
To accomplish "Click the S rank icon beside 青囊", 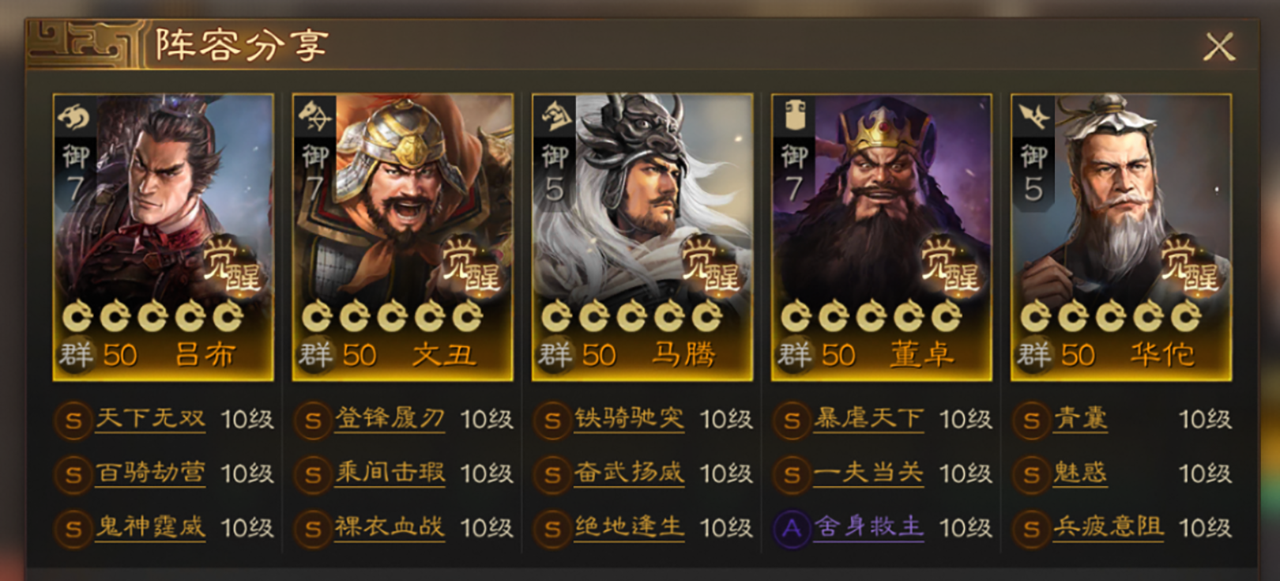I will click(1031, 420).
